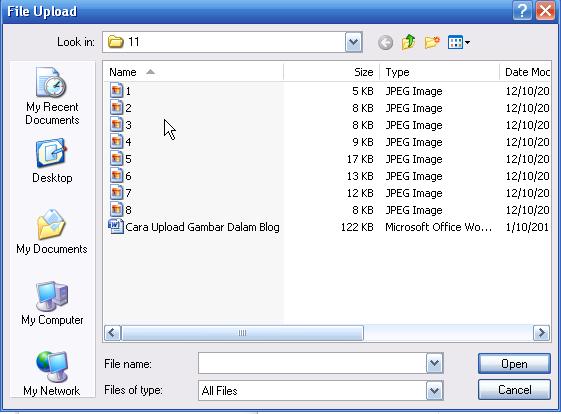Viewport: 561px width, 414px height.
Task: Click the 13 KB size cell
Action: point(360,176)
